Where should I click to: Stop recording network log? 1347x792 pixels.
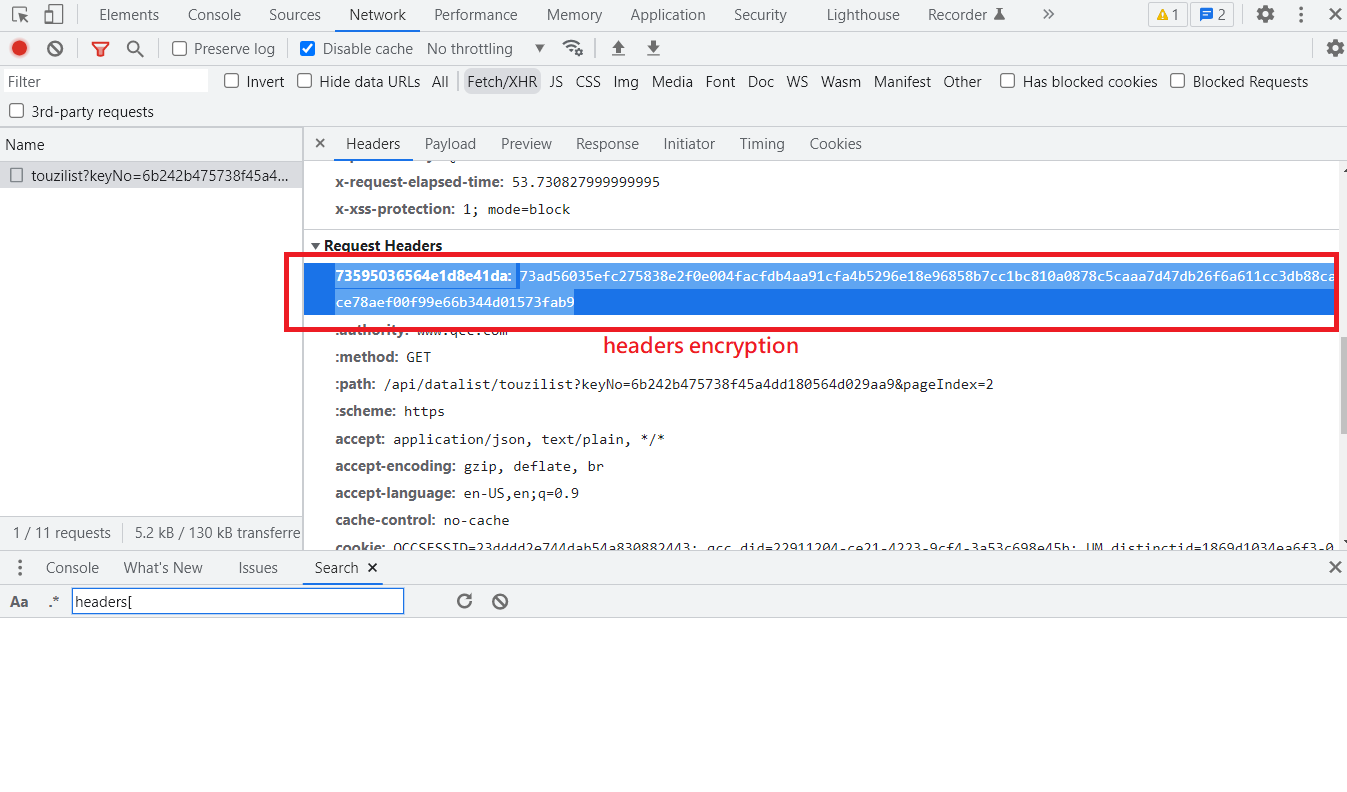pyautogui.click(x=19, y=47)
